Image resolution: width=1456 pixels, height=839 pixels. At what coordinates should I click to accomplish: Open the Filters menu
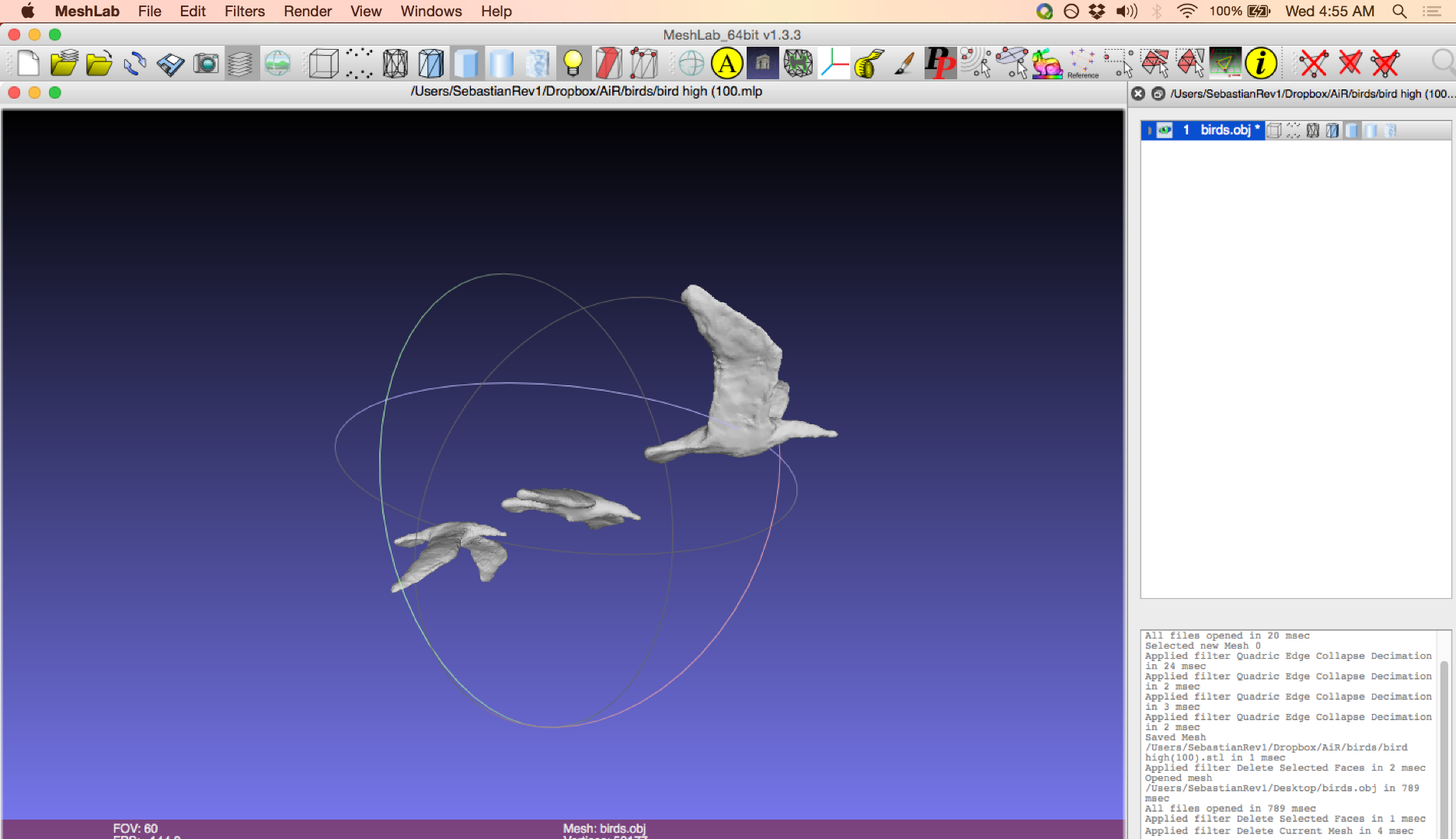(x=244, y=11)
